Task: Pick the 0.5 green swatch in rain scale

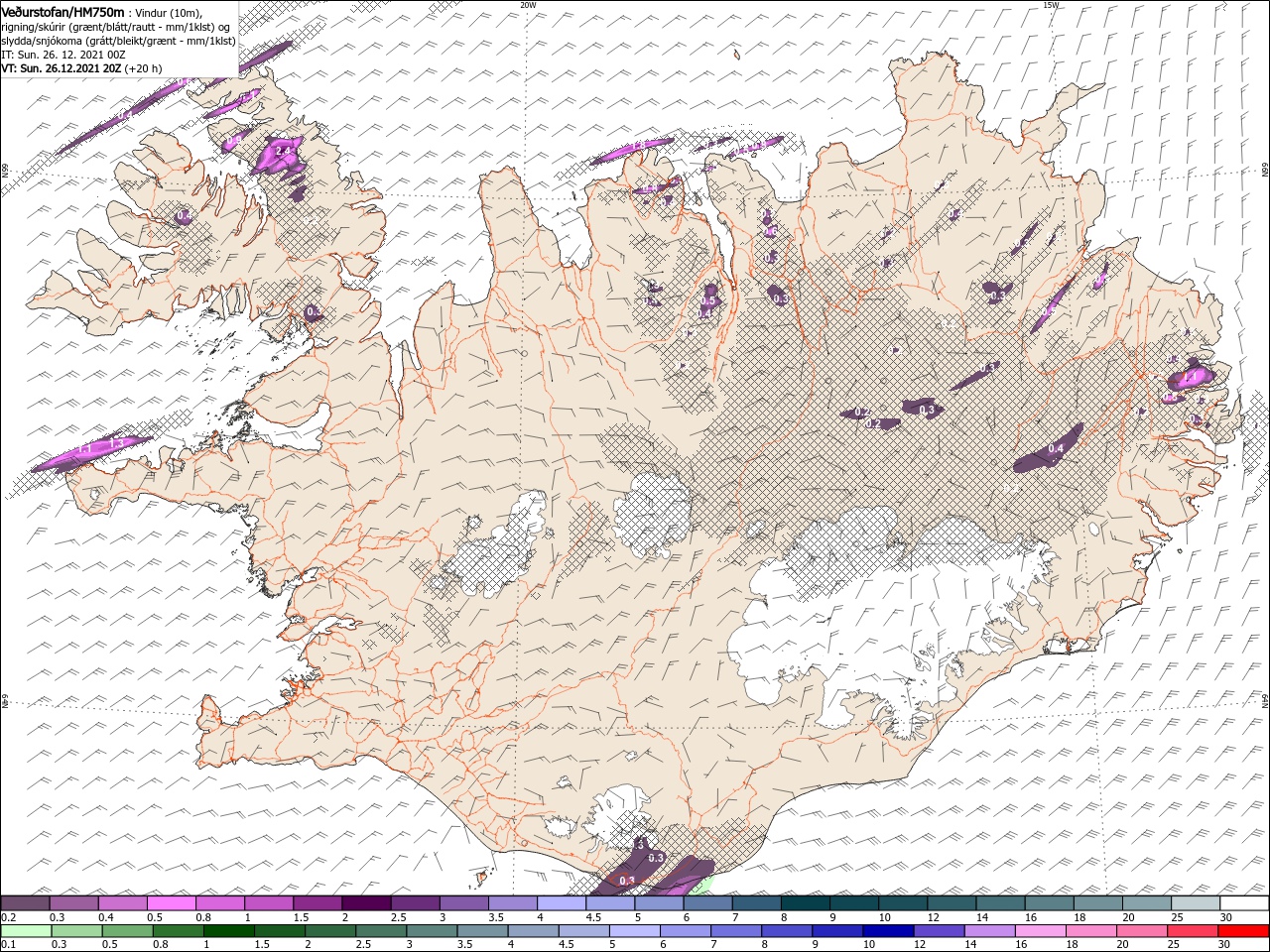Action: 128,931
